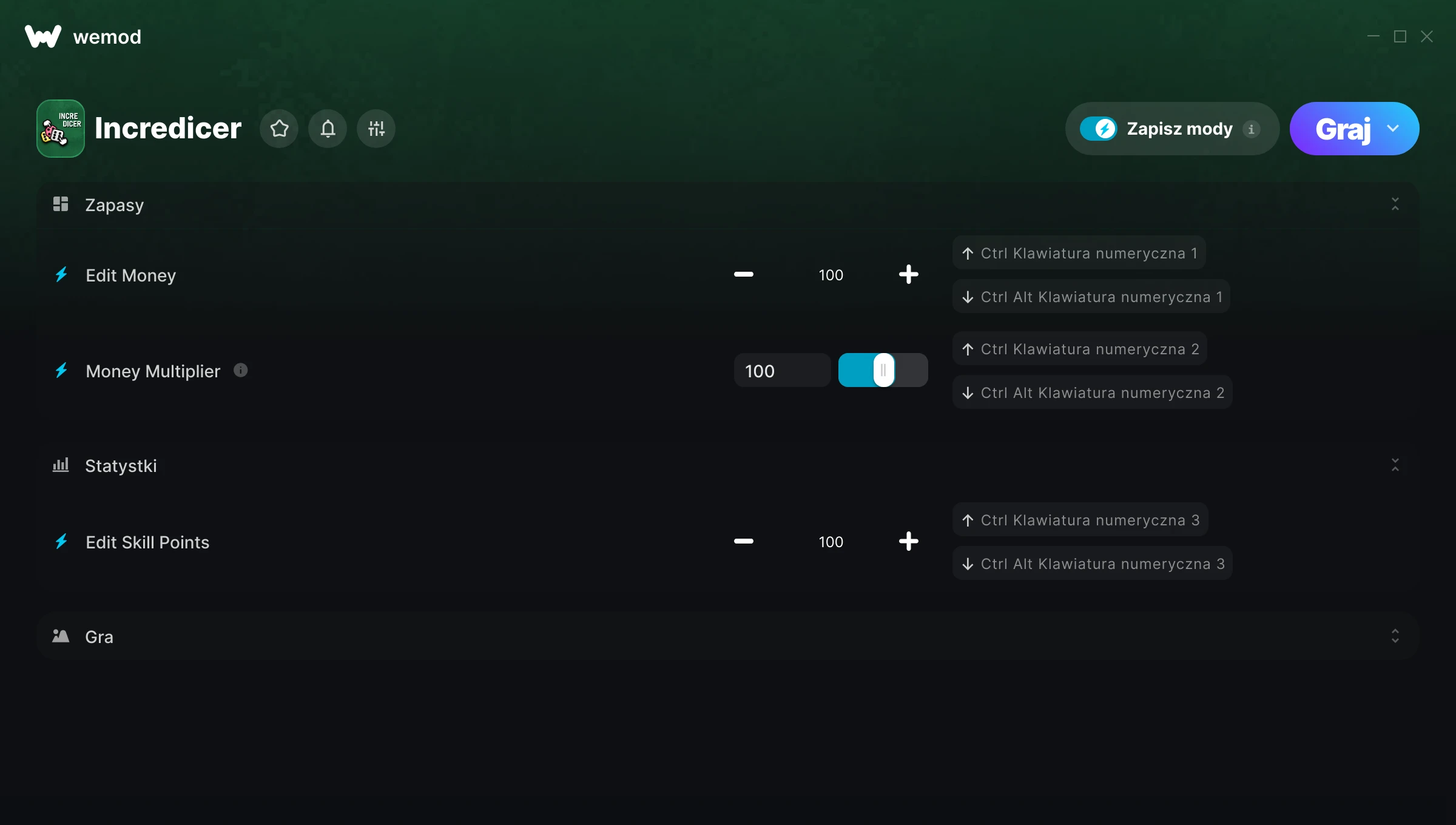Click the Money Multiplier slider handle

[883, 370]
